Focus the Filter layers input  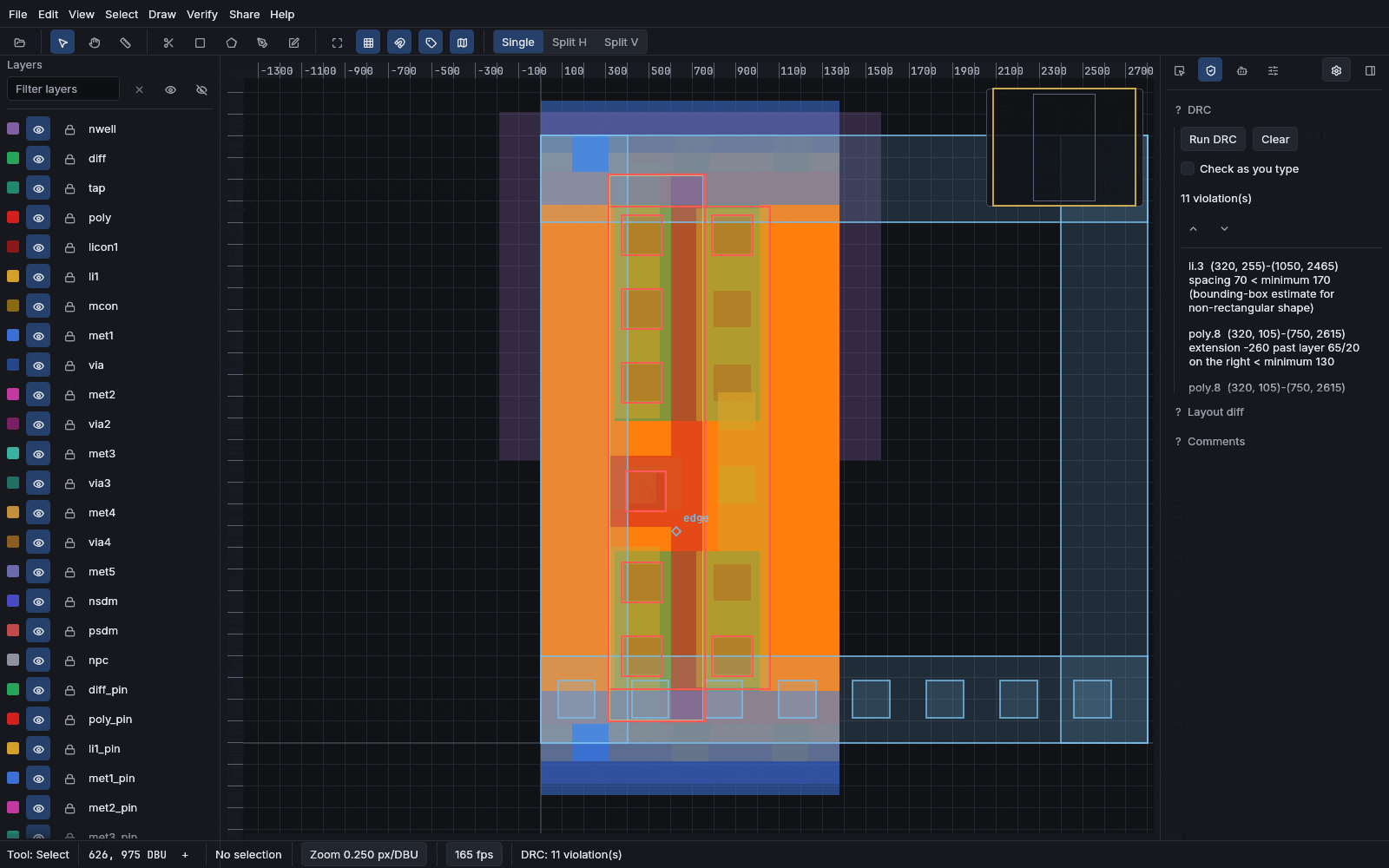(x=63, y=89)
